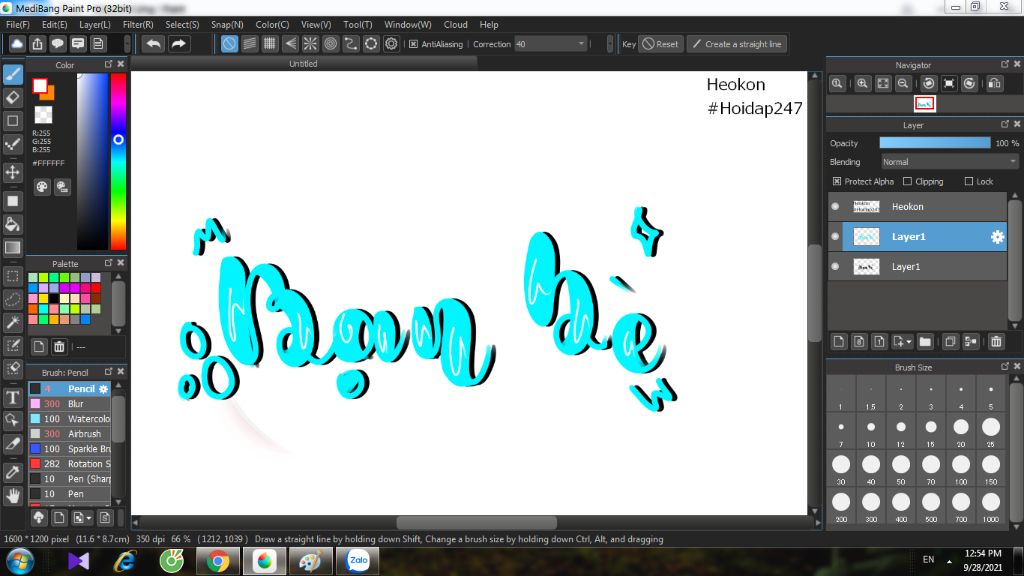Click the canvas horizontal scrollbar
The image size is (1024, 576).
click(x=476, y=522)
